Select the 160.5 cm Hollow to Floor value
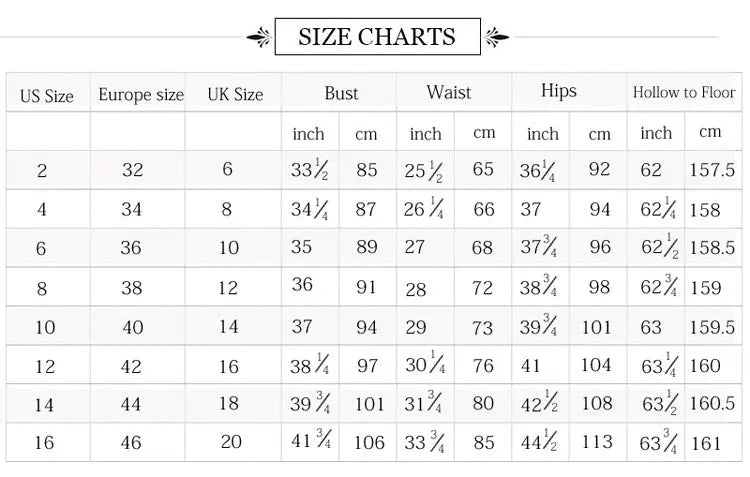 [712, 404]
